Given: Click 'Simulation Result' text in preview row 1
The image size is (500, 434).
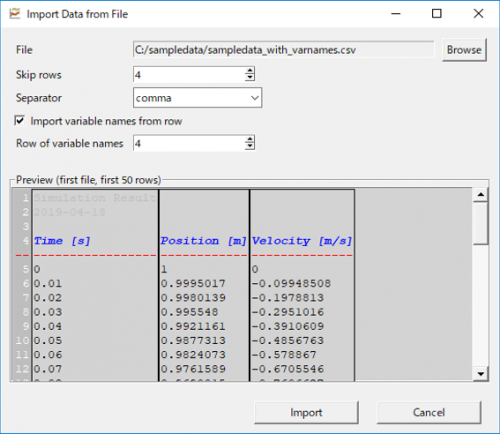Looking at the screenshot, I should [x=95, y=198].
